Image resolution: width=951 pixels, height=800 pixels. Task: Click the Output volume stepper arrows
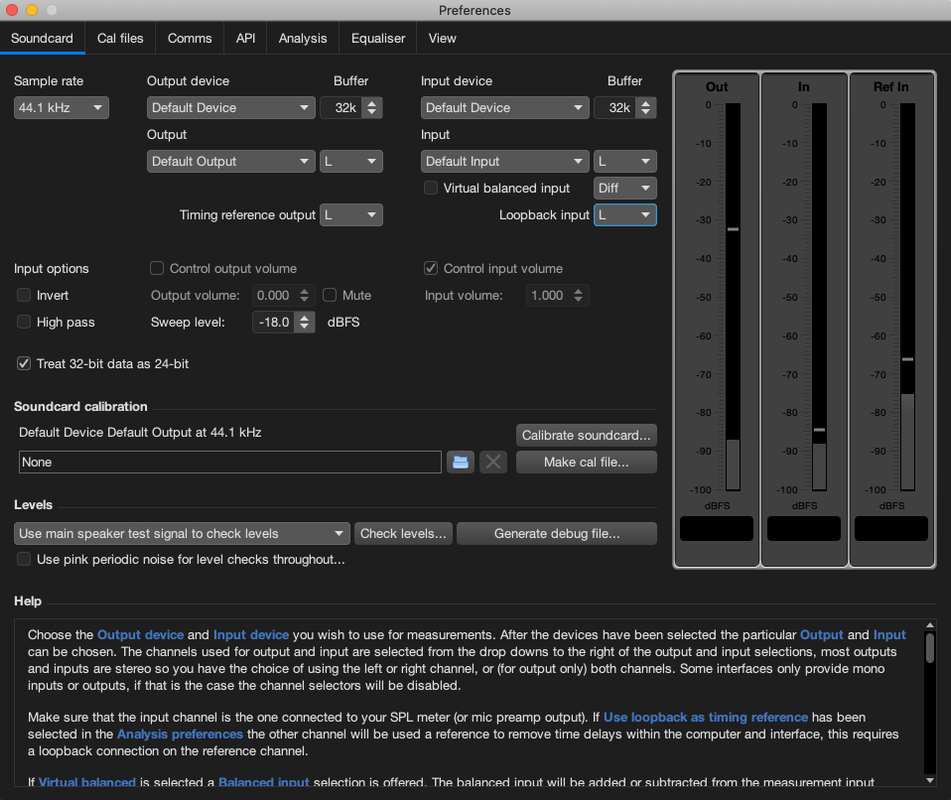[x=304, y=295]
